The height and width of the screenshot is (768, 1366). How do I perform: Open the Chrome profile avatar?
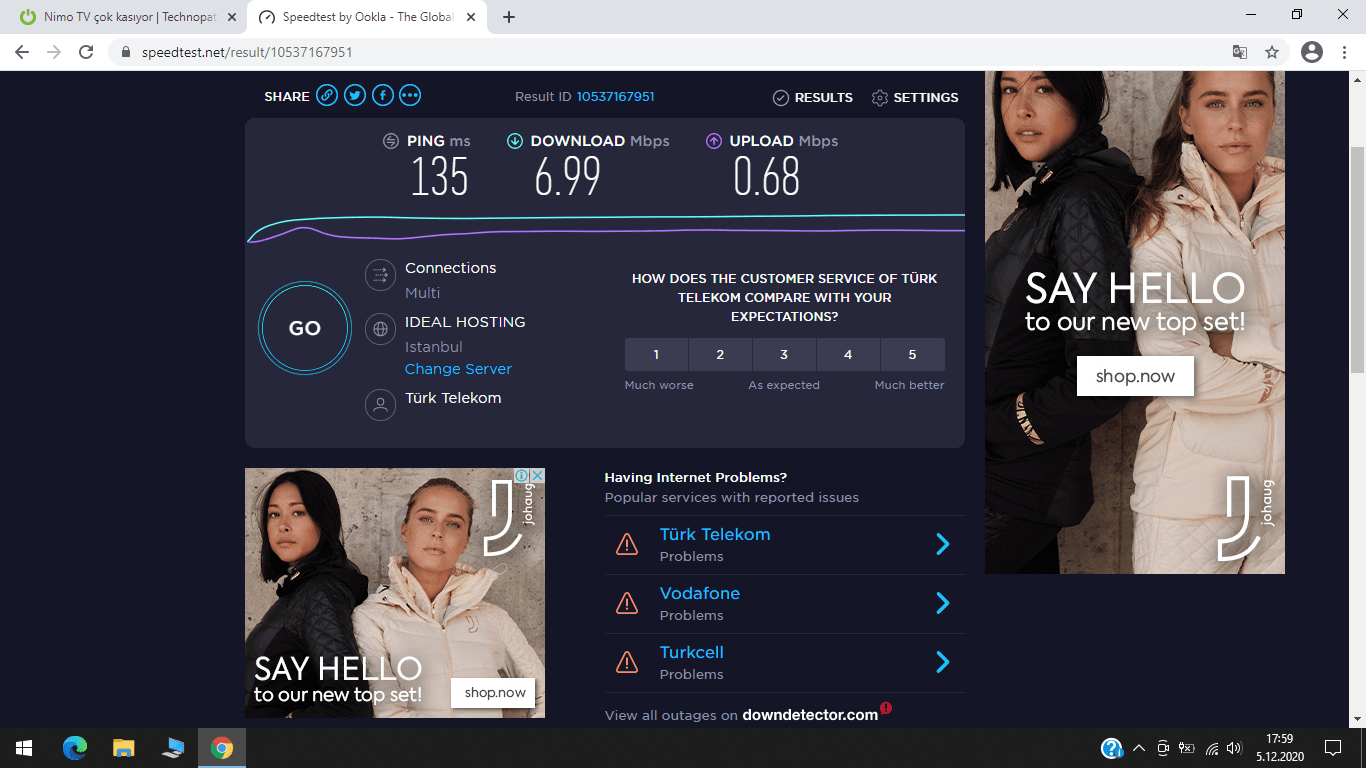[x=1312, y=52]
